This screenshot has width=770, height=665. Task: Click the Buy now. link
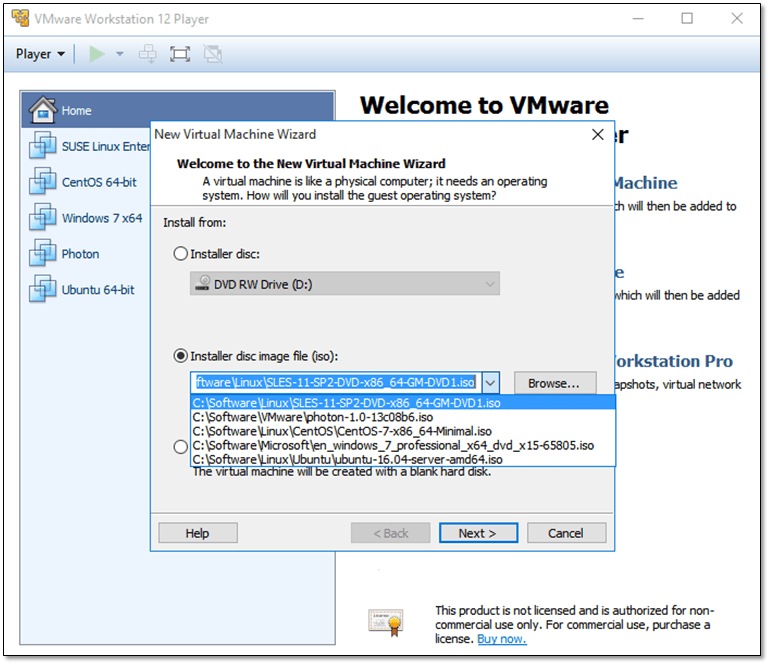point(502,639)
